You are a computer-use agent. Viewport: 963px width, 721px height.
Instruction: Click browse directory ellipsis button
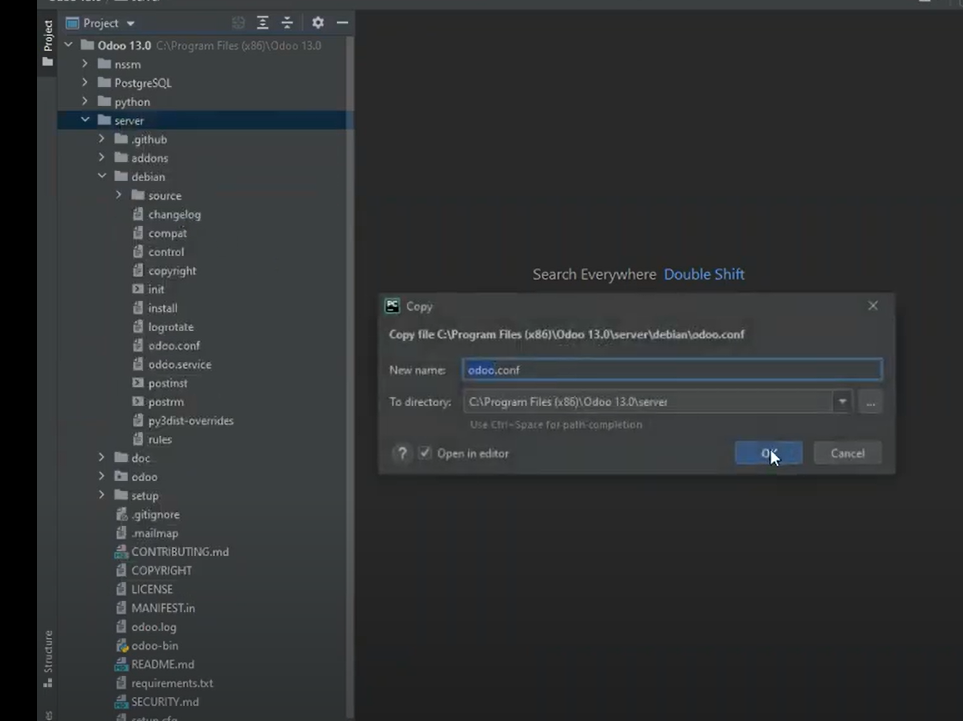pyautogui.click(x=870, y=402)
